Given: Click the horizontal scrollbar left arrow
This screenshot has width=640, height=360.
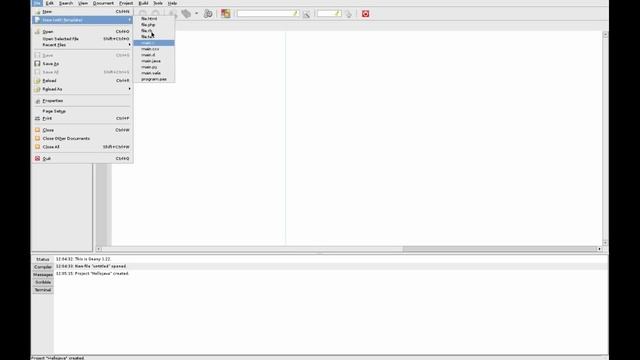Looking at the screenshot, I should pos(99,249).
